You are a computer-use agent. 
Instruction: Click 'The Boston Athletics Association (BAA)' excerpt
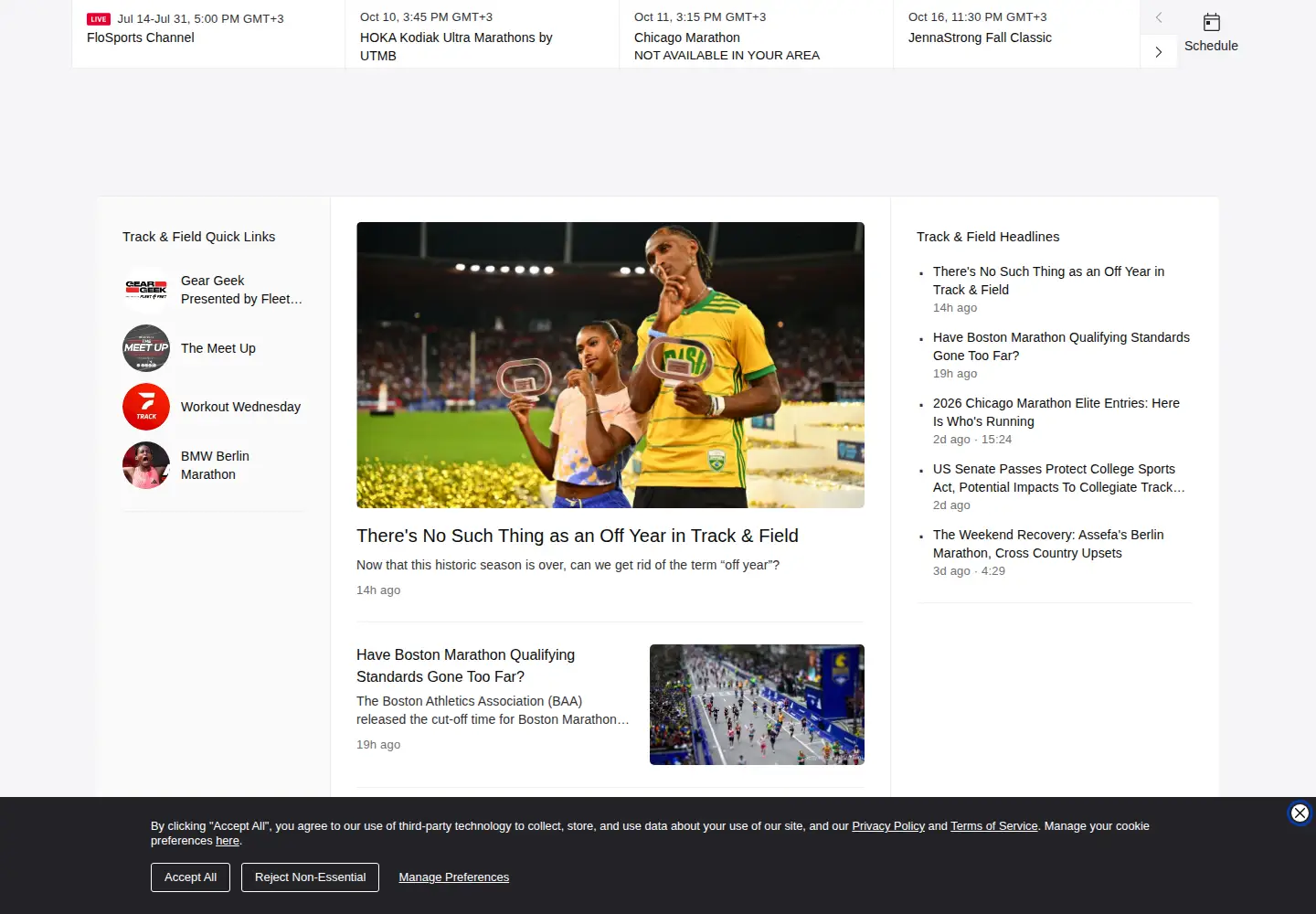point(493,710)
